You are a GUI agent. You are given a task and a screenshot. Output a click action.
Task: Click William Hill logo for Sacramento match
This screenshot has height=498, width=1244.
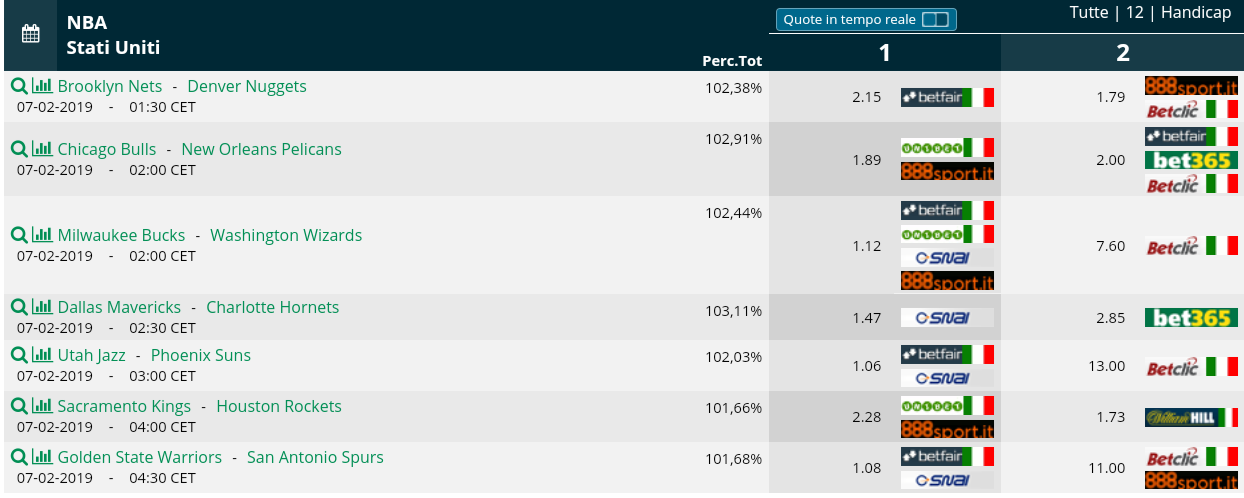click(x=1191, y=417)
